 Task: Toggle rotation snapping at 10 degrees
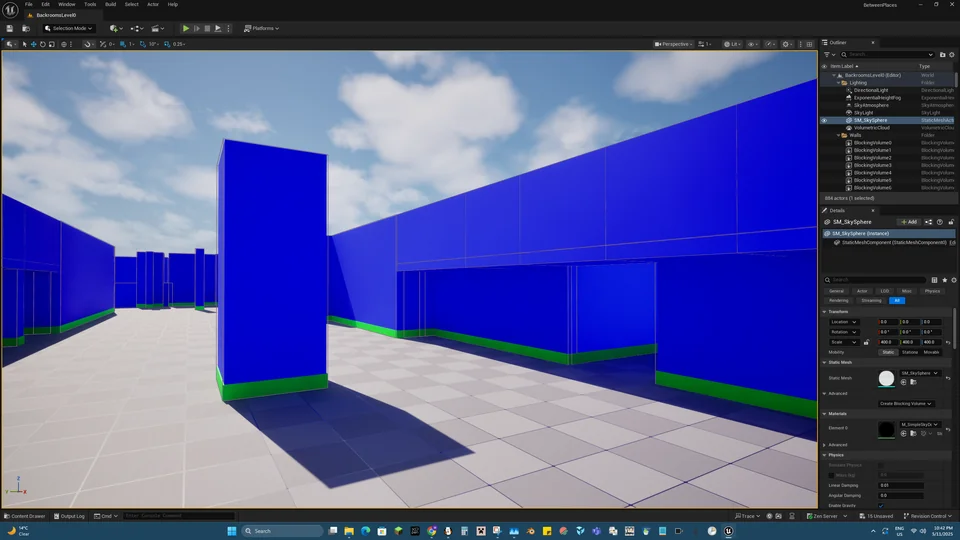tap(143, 44)
